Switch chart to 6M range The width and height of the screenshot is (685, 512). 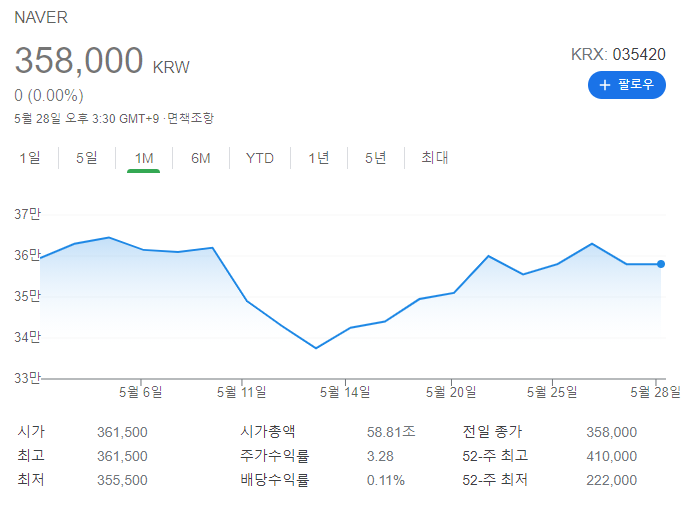tap(201, 158)
